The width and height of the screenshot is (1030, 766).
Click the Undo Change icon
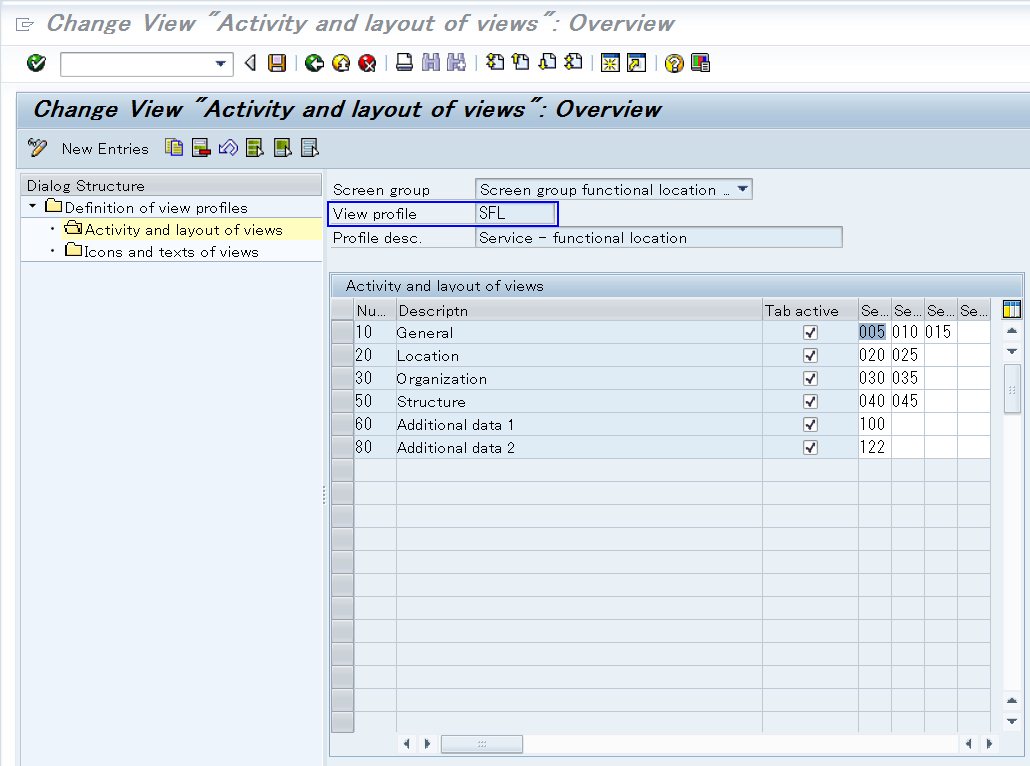tap(228, 148)
